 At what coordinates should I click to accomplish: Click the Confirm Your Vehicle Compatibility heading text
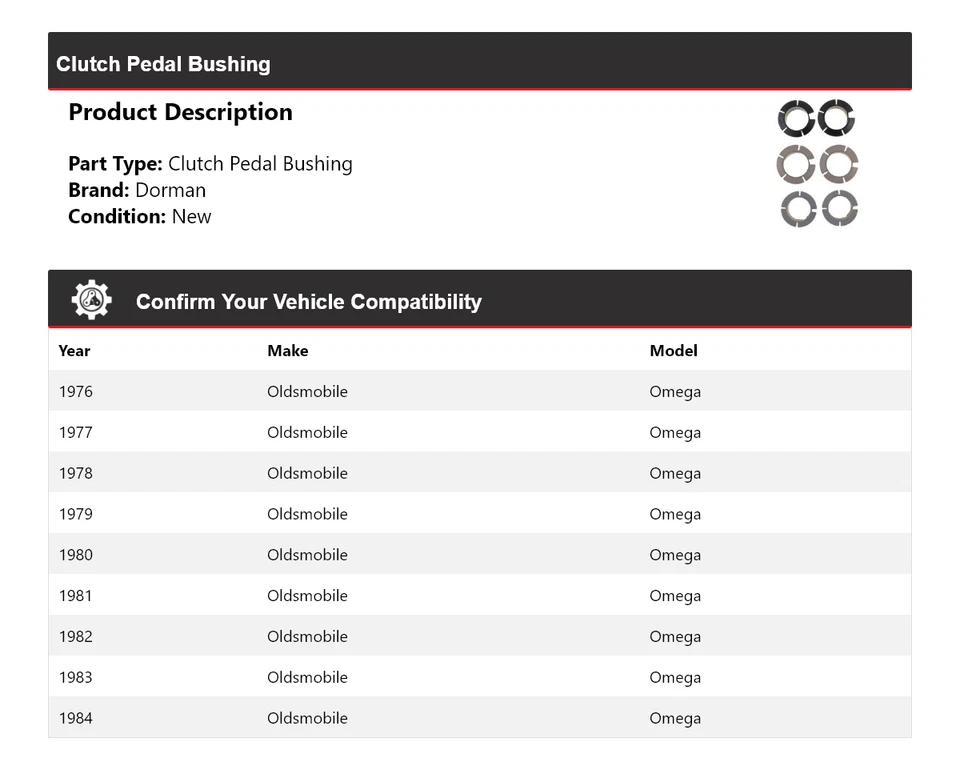tap(308, 301)
